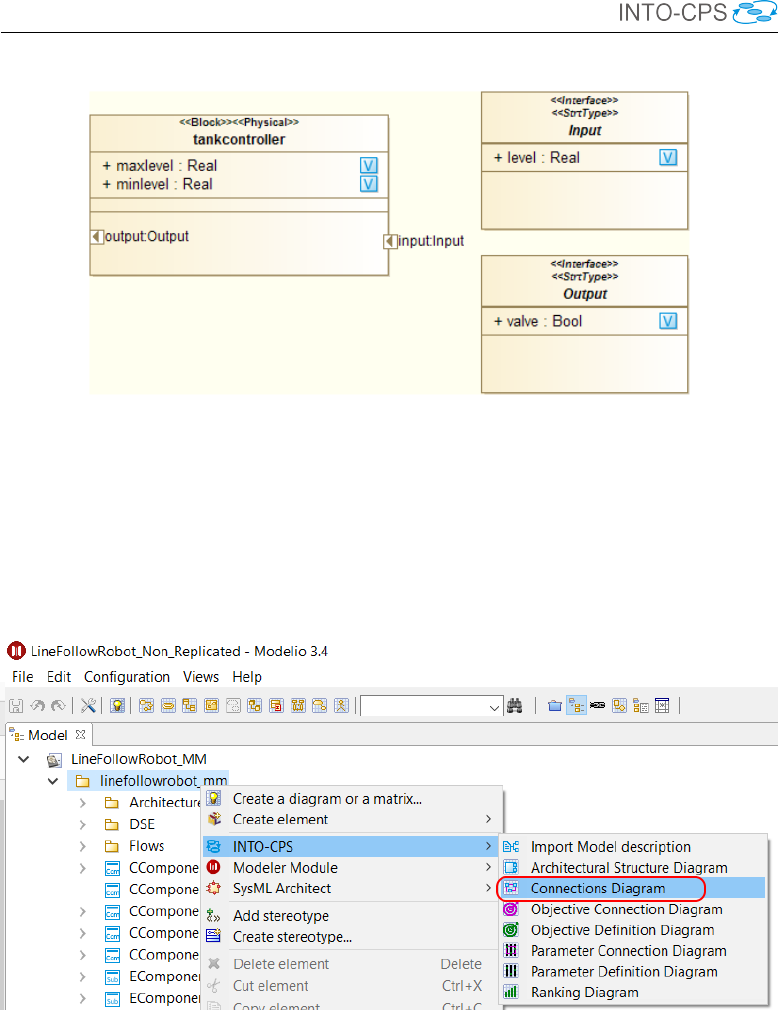Select the tankcontroller block header
This screenshot has width=778, height=1010.
pos(239,133)
